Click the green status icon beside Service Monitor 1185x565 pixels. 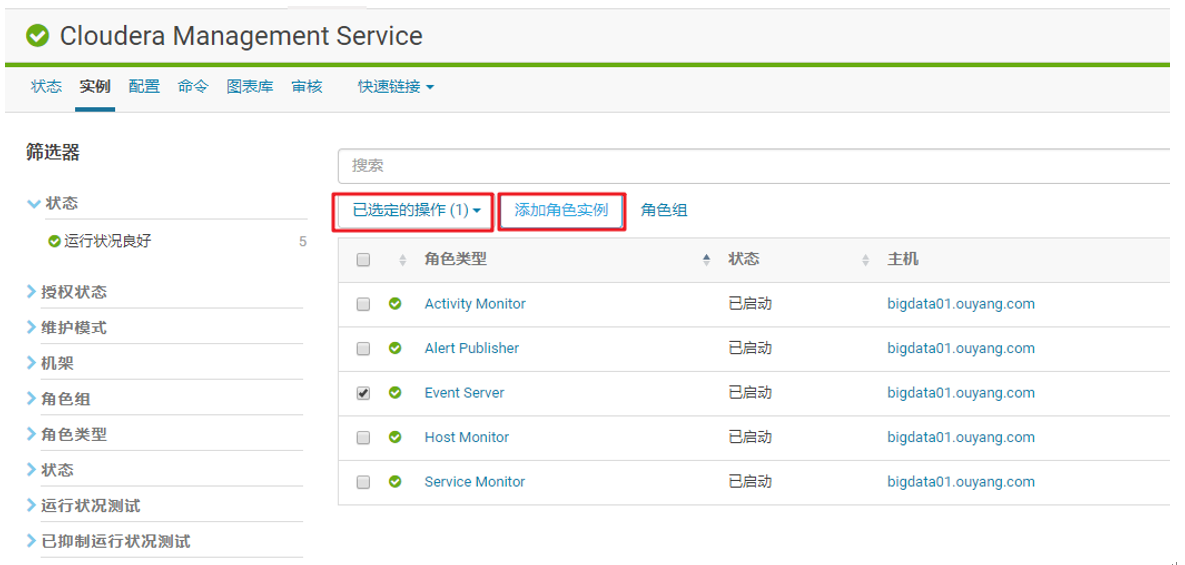coord(395,482)
